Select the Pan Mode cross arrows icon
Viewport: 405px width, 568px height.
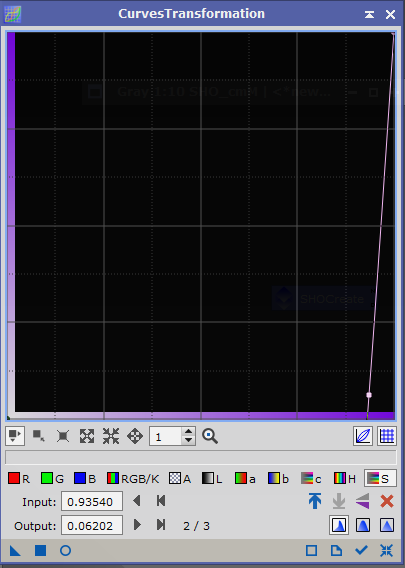coord(135,436)
